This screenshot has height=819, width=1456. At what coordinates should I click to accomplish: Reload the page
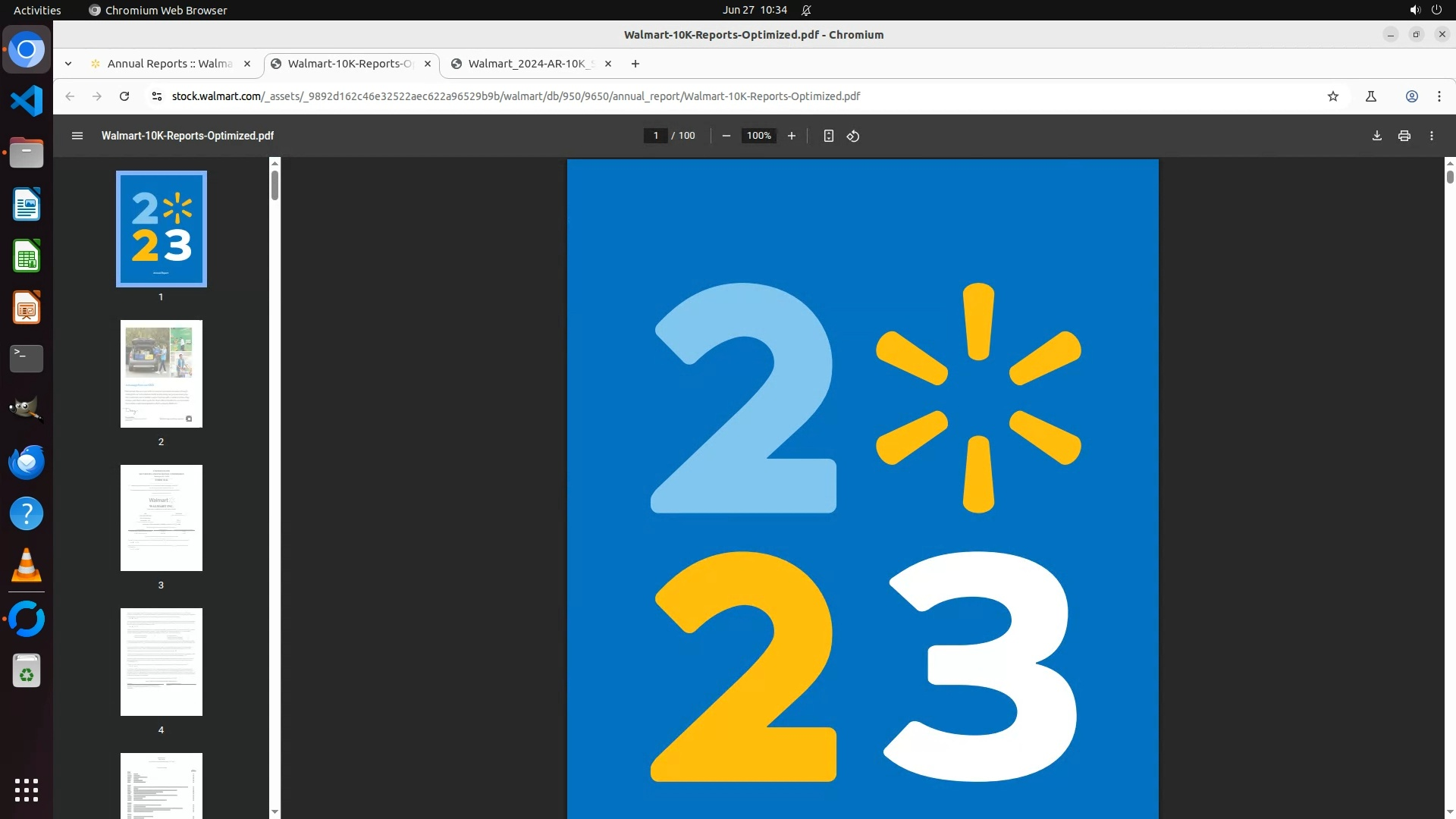coord(124,96)
